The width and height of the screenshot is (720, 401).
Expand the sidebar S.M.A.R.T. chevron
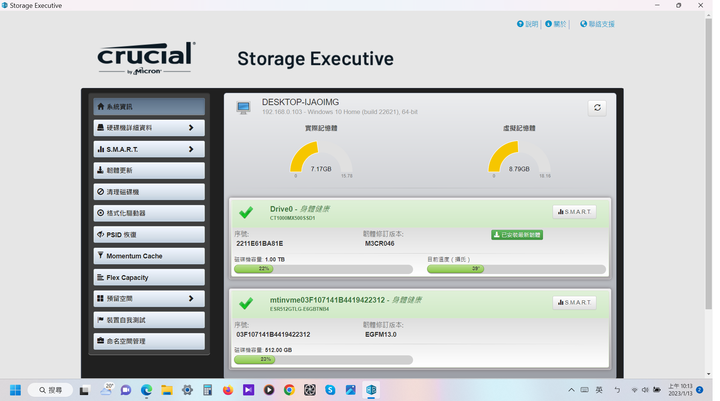click(191, 149)
